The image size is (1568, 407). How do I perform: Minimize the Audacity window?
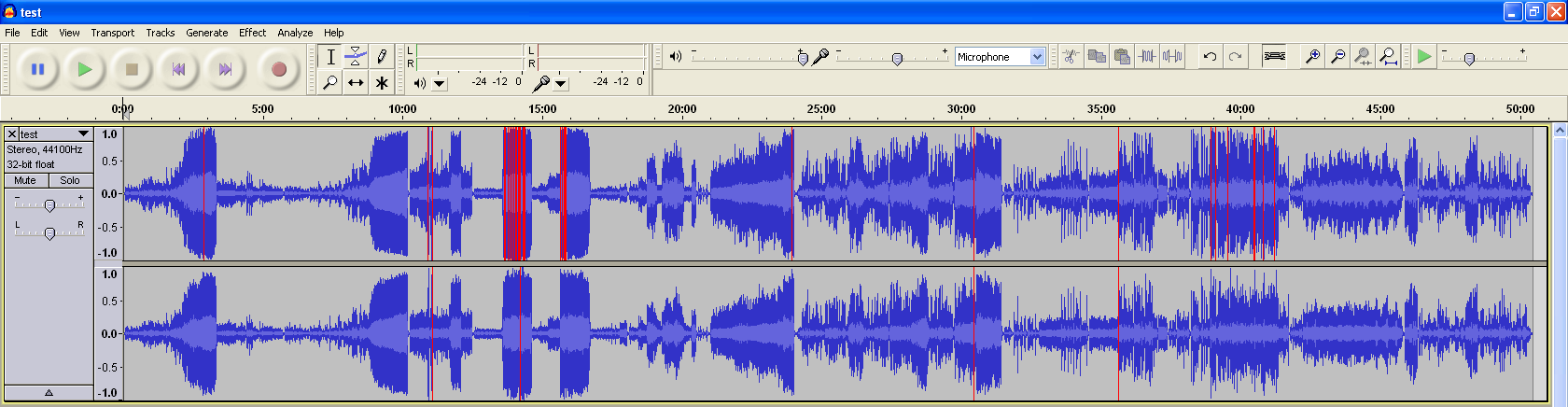1514,12
